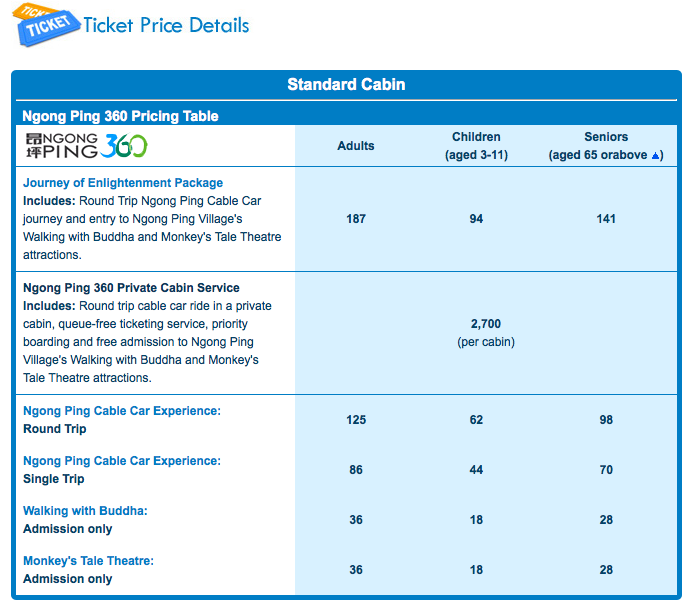Click the small triangle beside 'orabove'
The image size is (692, 607).
tap(656, 156)
